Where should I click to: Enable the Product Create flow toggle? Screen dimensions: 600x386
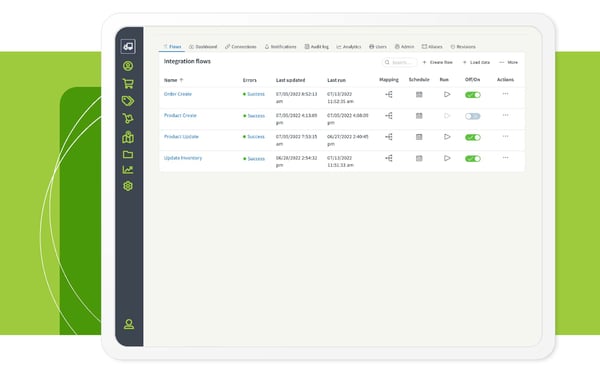[473, 116]
